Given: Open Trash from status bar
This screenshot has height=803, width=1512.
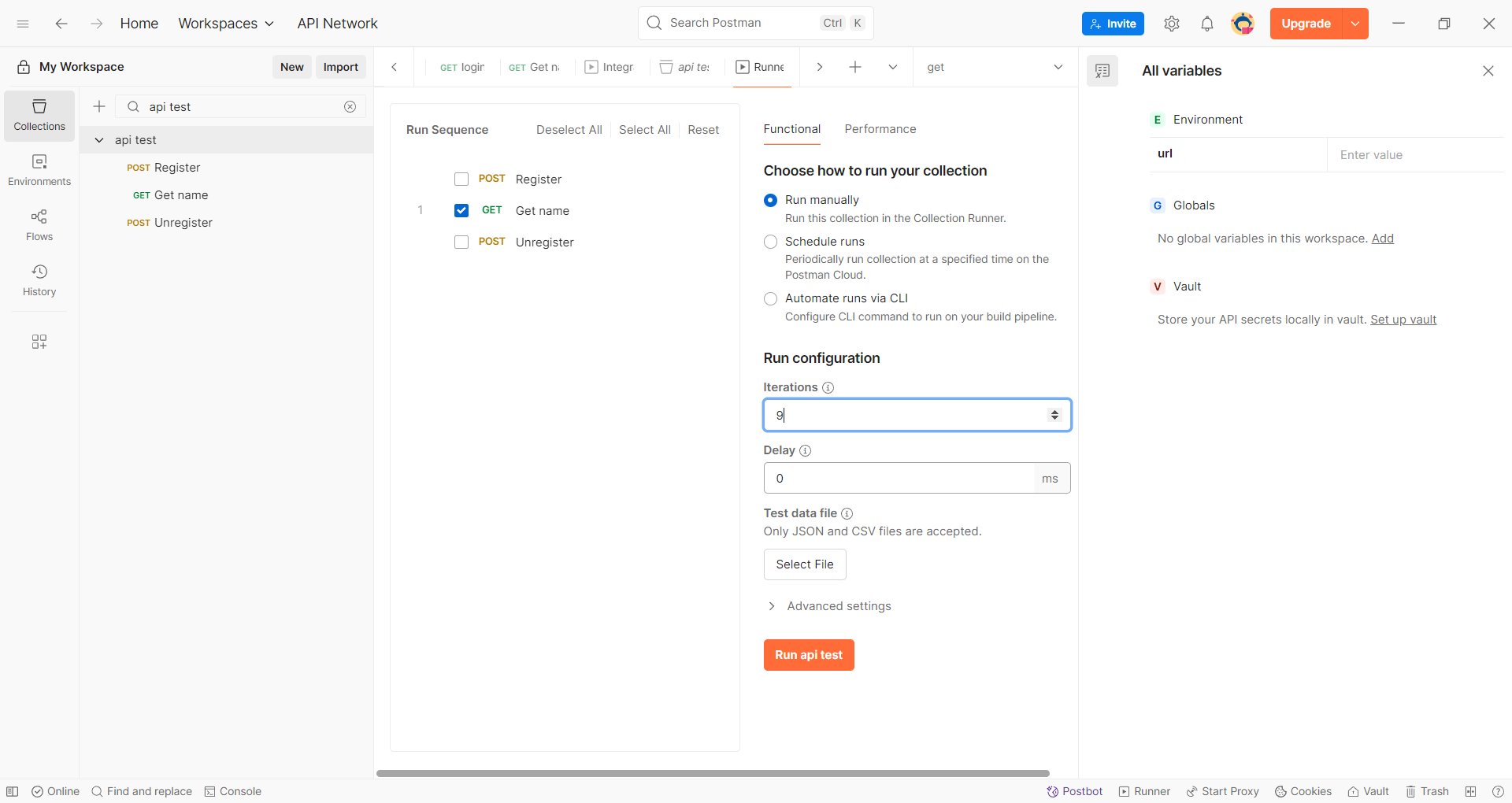Looking at the screenshot, I should click(x=1428, y=791).
